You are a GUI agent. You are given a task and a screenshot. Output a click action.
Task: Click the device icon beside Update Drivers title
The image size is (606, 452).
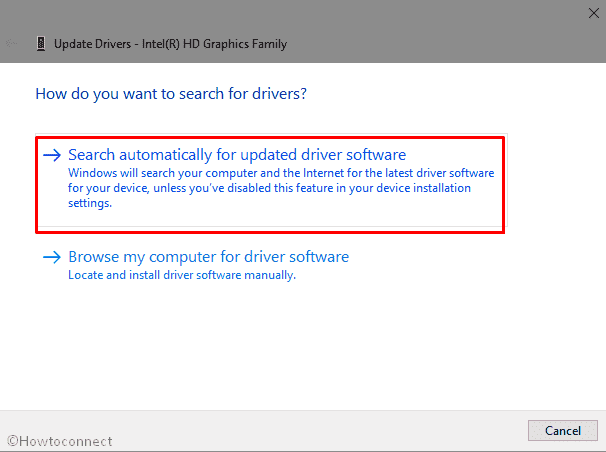coord(41,44)
